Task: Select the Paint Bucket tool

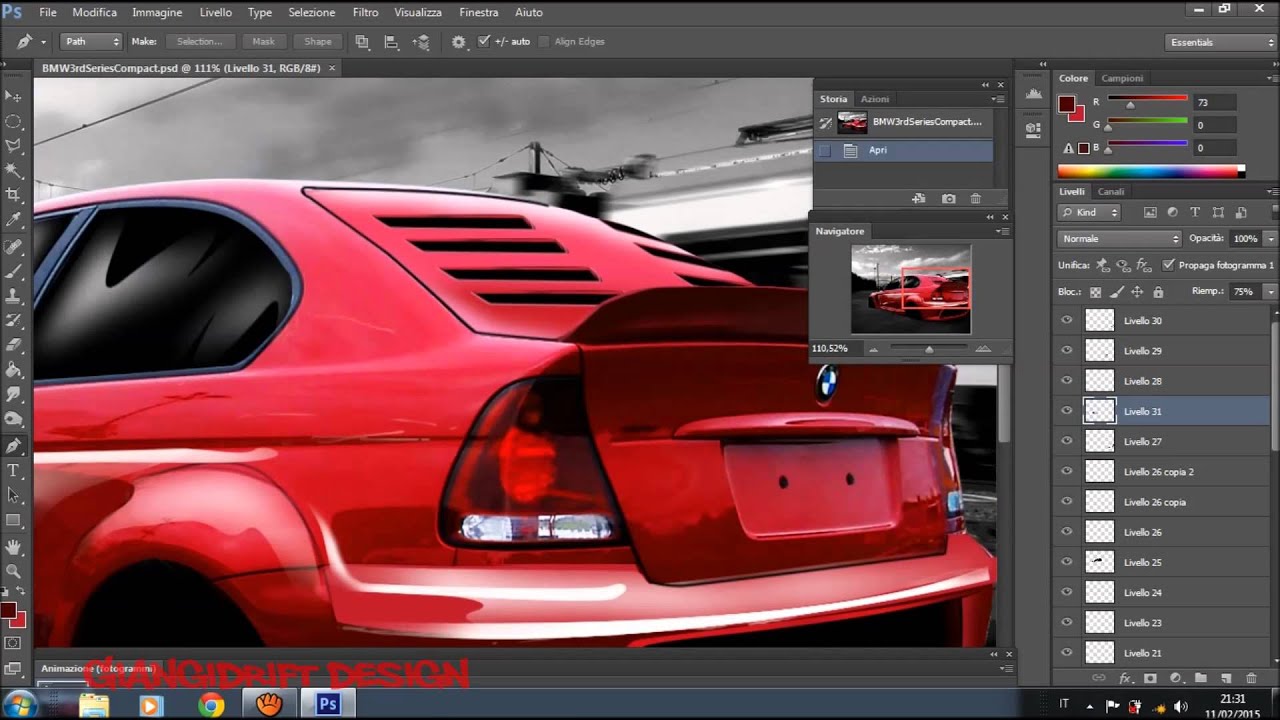Action: point(14,371)
